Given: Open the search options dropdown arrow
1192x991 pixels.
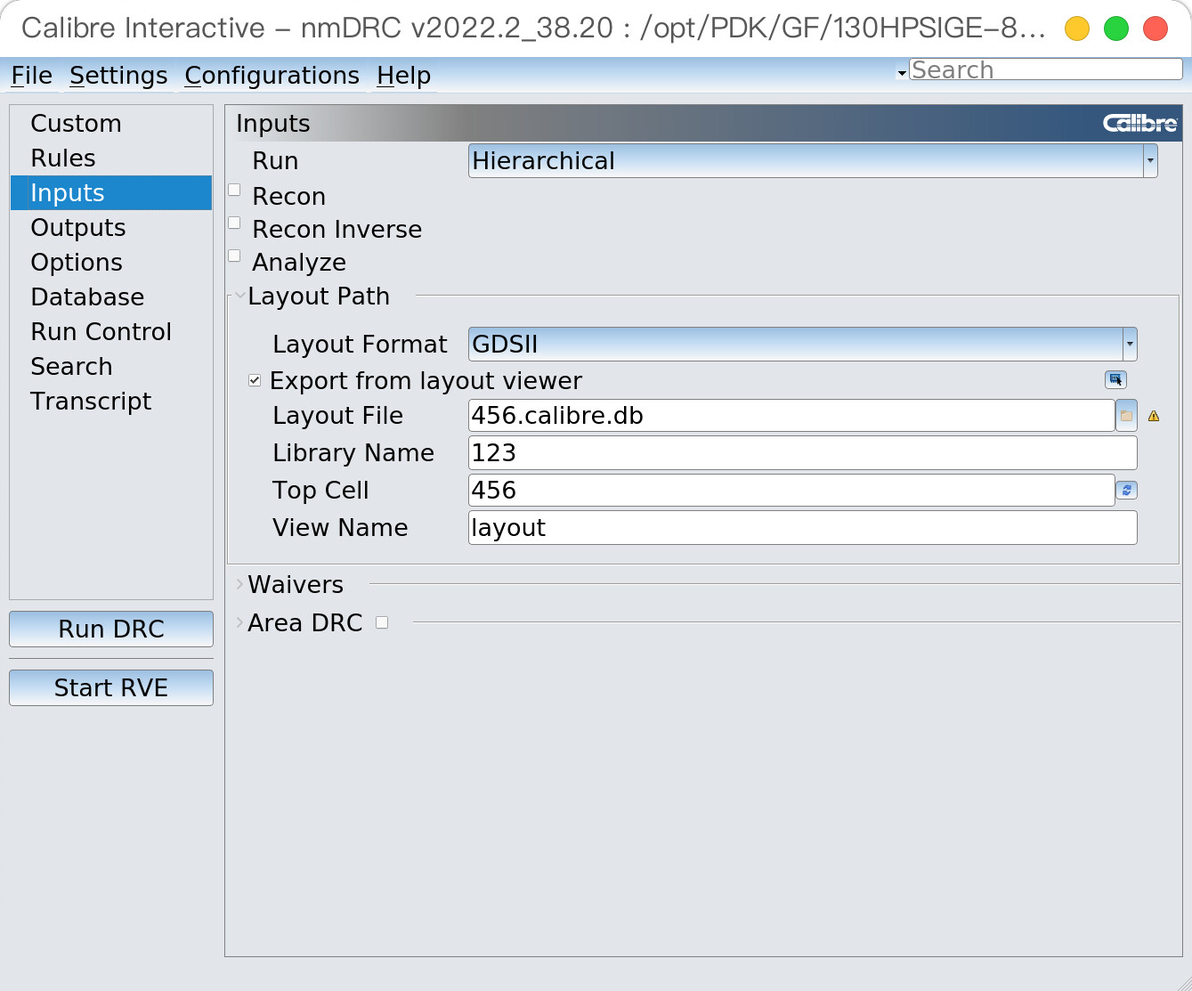Looking at the screenshot, I should pyautogui.click(x=902, y=73).
